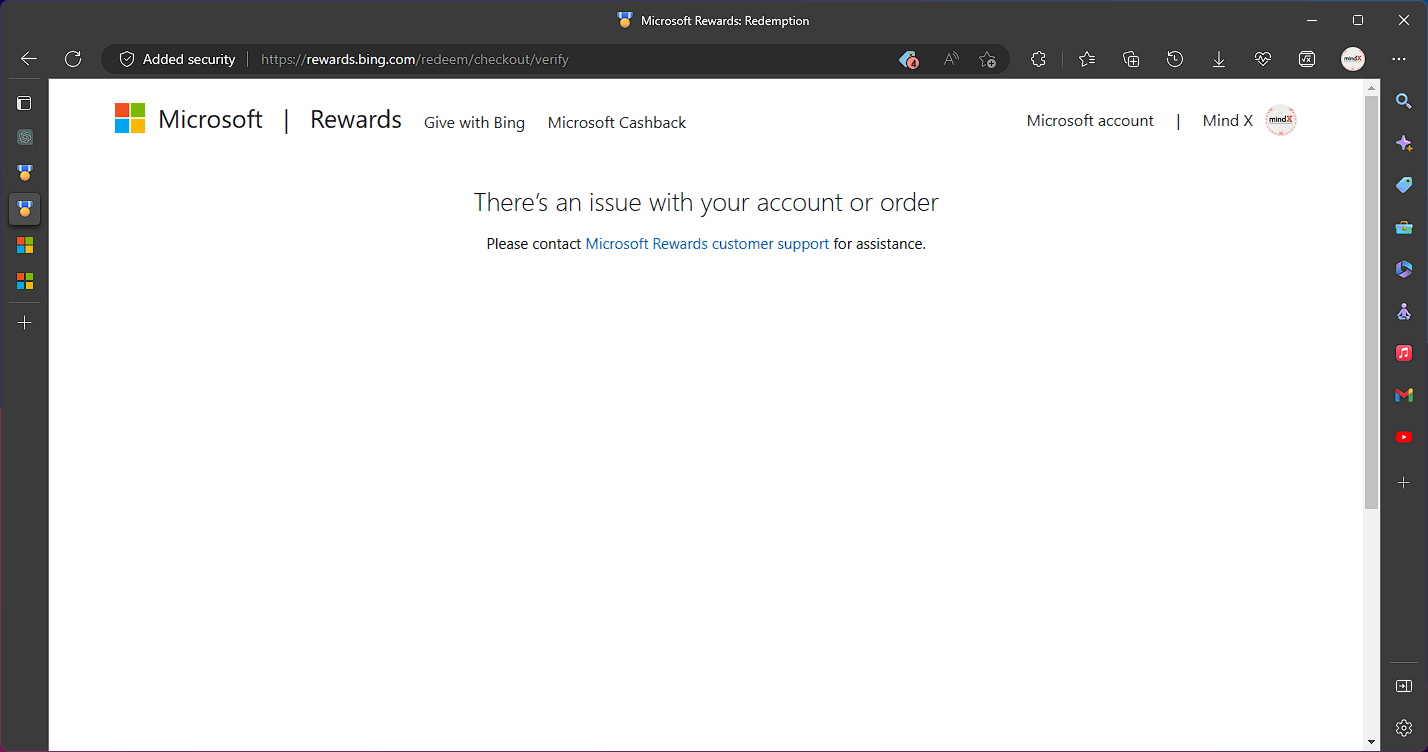Open YouTube in the sidebar

1404,437
